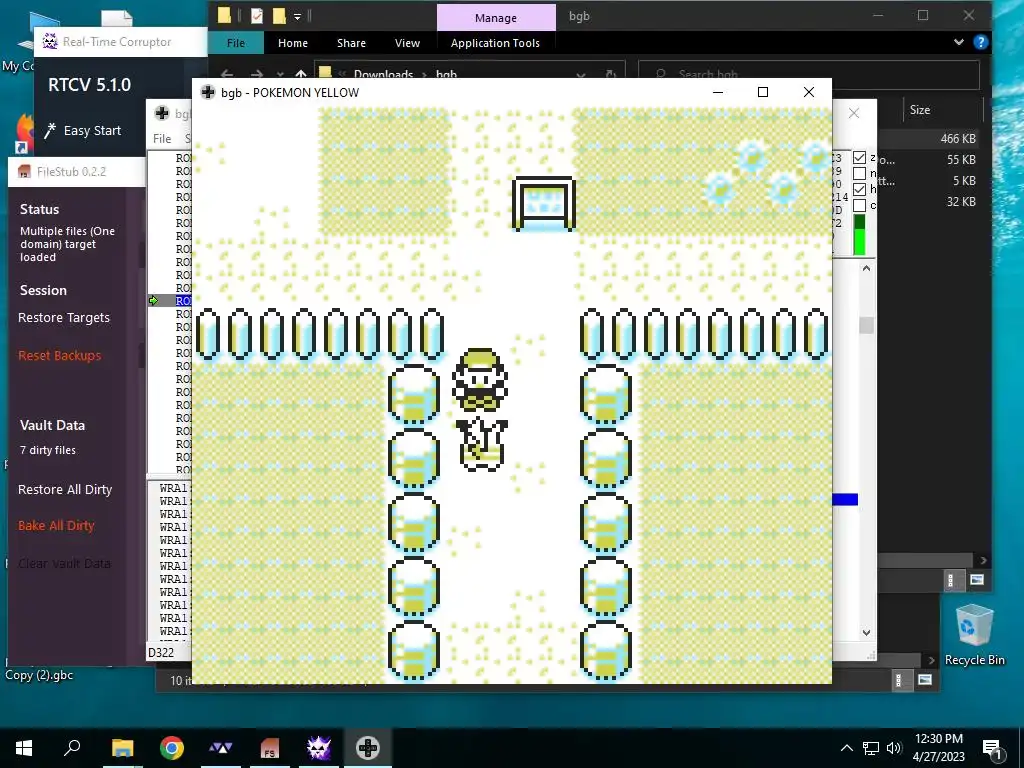Switch to the Home ribbon tab
1024x768 pixels.
(293, 43)
